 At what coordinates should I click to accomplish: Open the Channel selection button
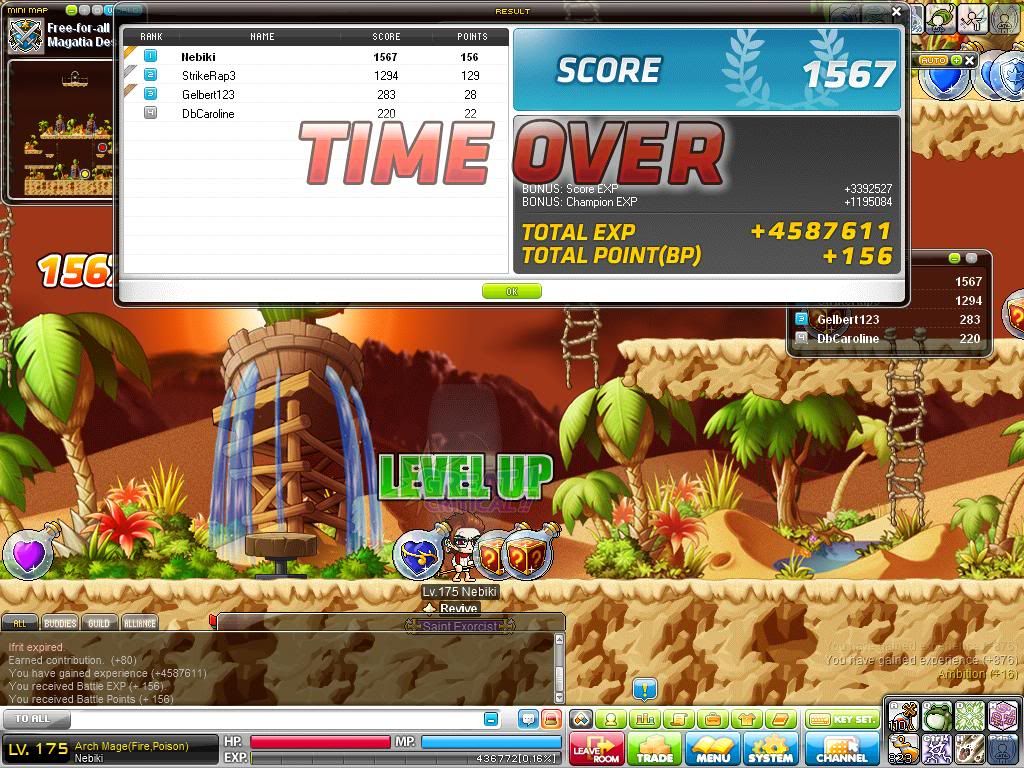pyautogui.click(x=842, y=748)
